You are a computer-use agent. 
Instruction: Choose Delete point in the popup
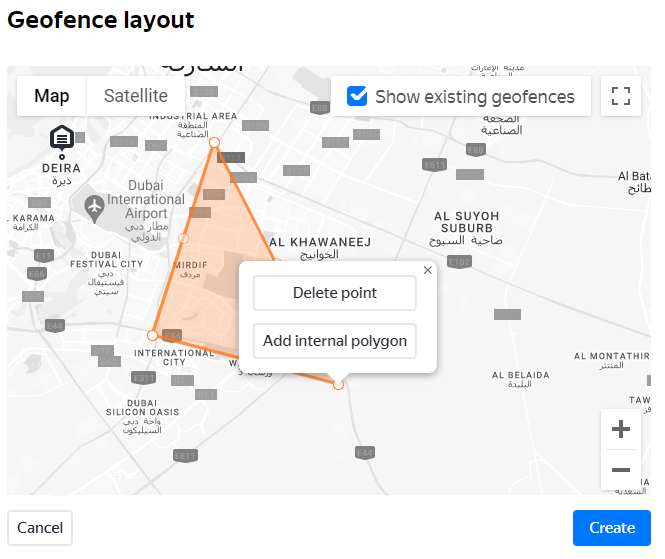334,293
